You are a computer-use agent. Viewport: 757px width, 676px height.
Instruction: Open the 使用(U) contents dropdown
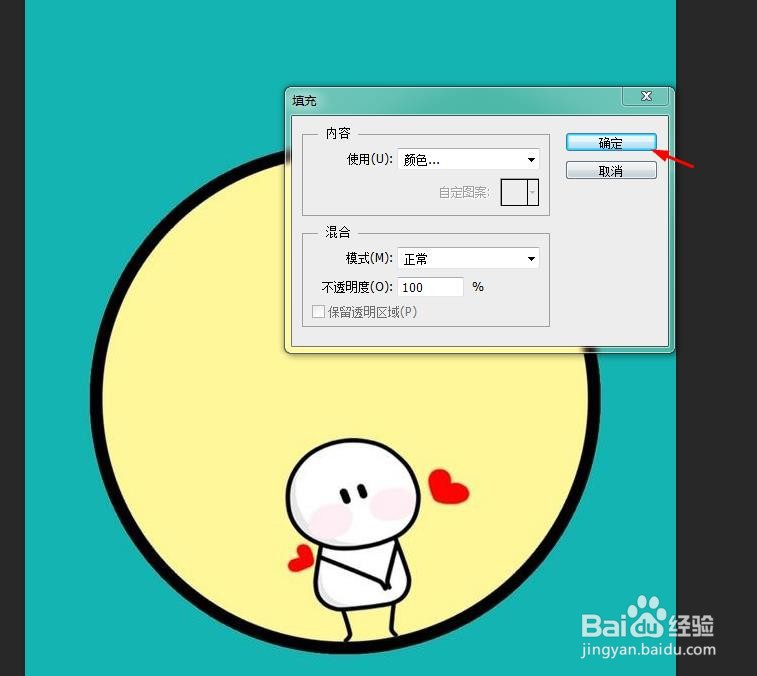pos(468,159)
